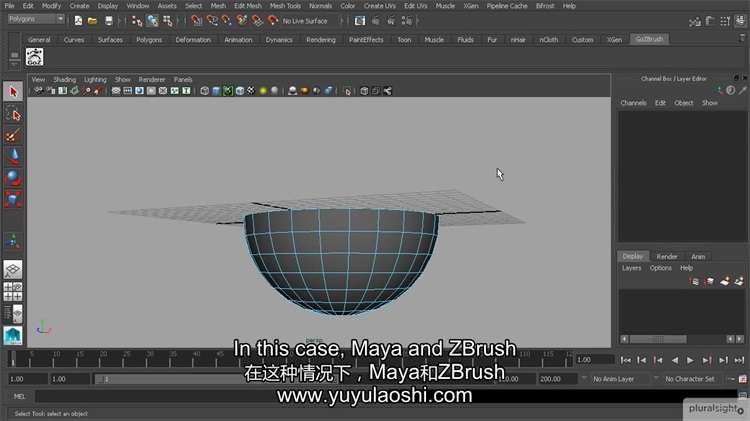Toggle wireframe on shaded in viewport
The image size is (750, 421).
click(x=239, y=91)
